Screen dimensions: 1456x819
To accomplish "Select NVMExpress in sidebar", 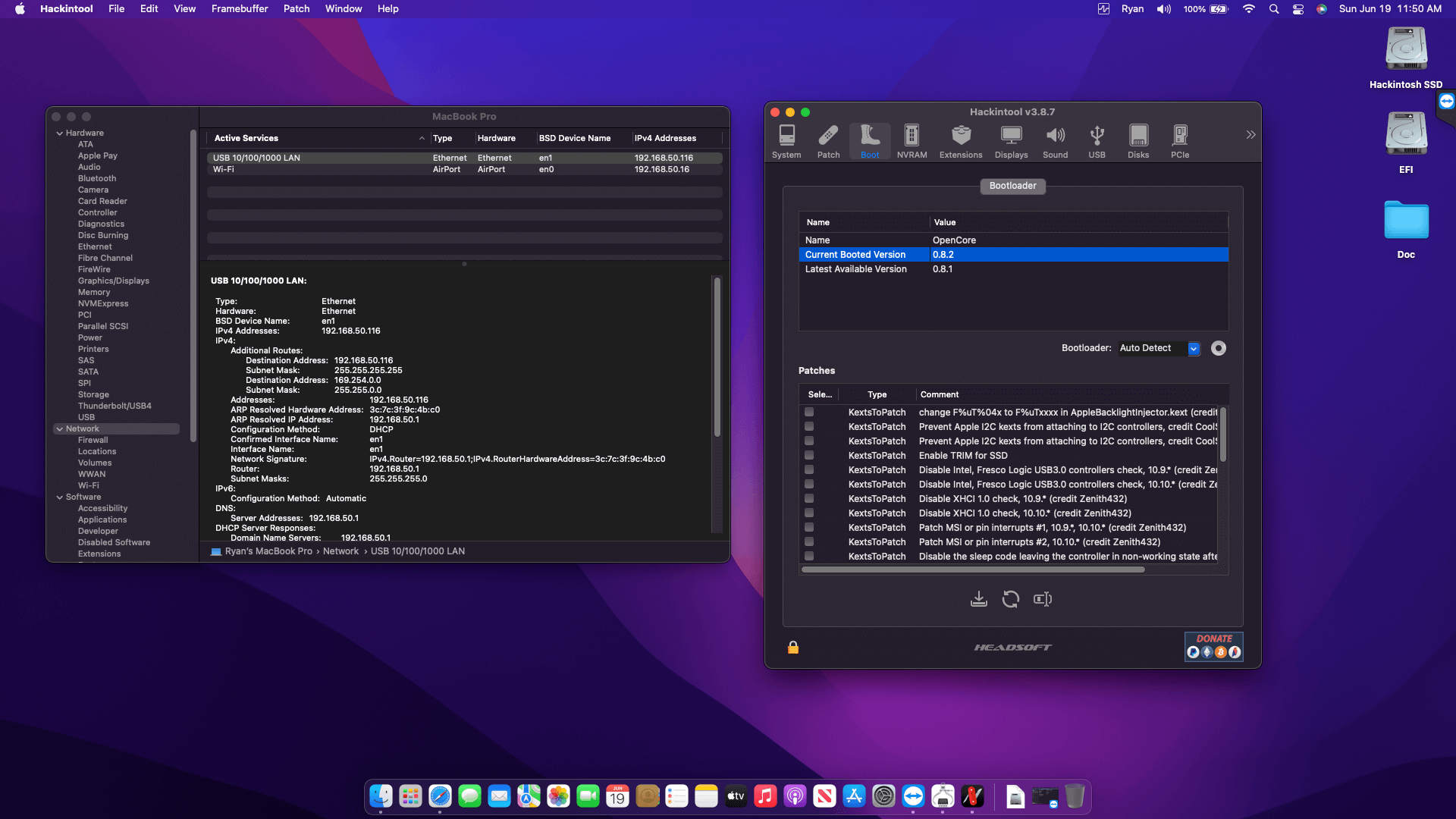I will point(103,303).
